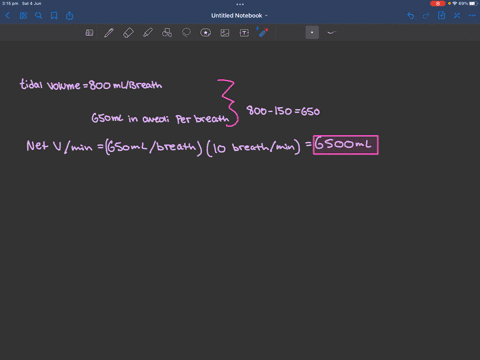Select the zoom window tool
480x360 pixels.
89,33
